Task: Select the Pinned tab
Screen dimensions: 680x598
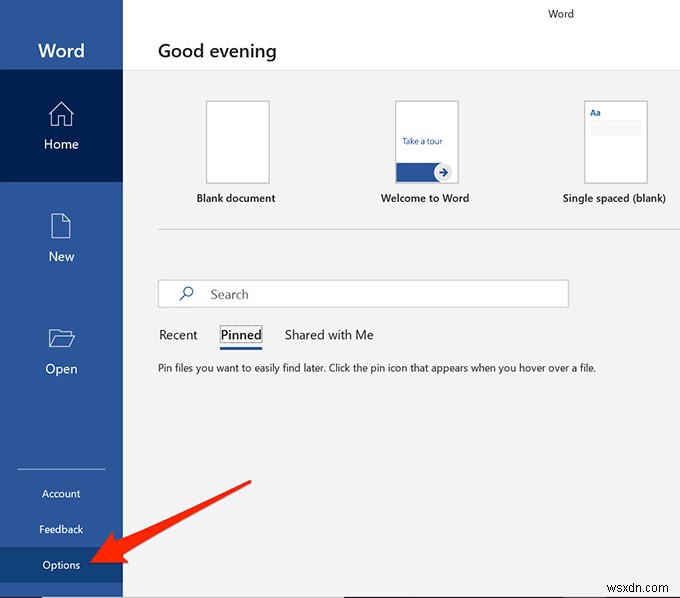Action: 241,335
